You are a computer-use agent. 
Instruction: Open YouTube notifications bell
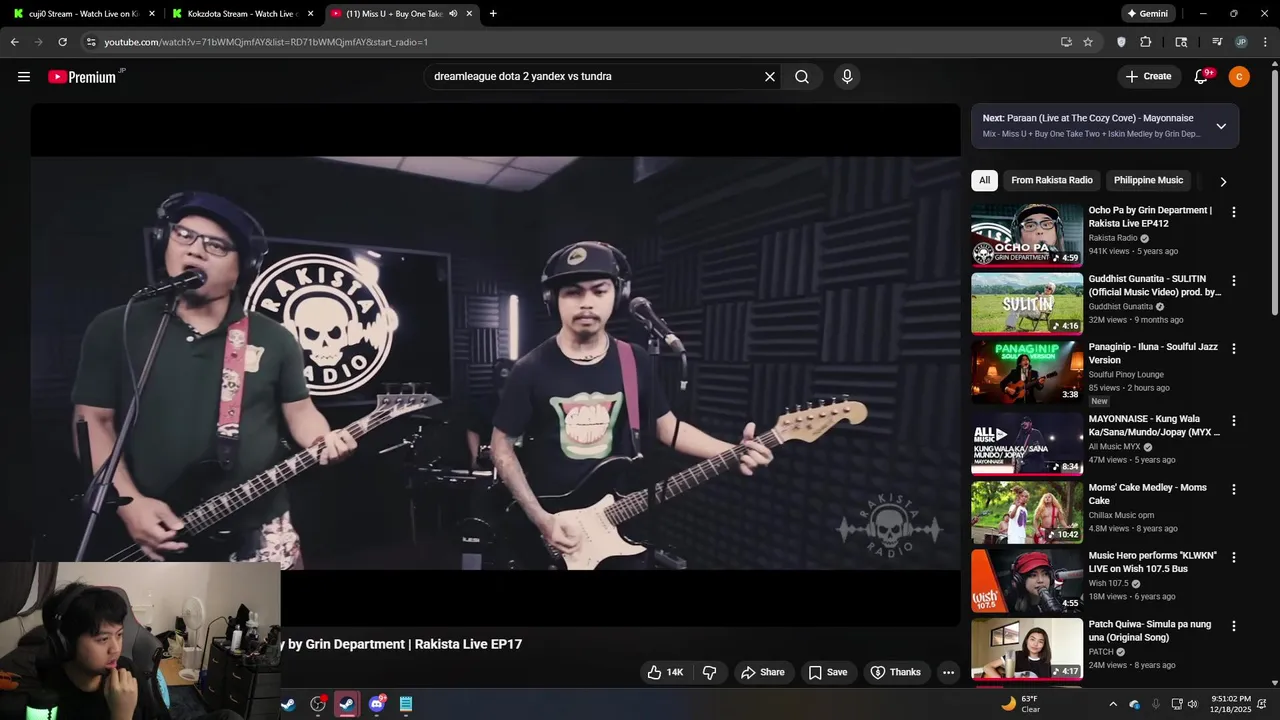[x=1201, y=77]
